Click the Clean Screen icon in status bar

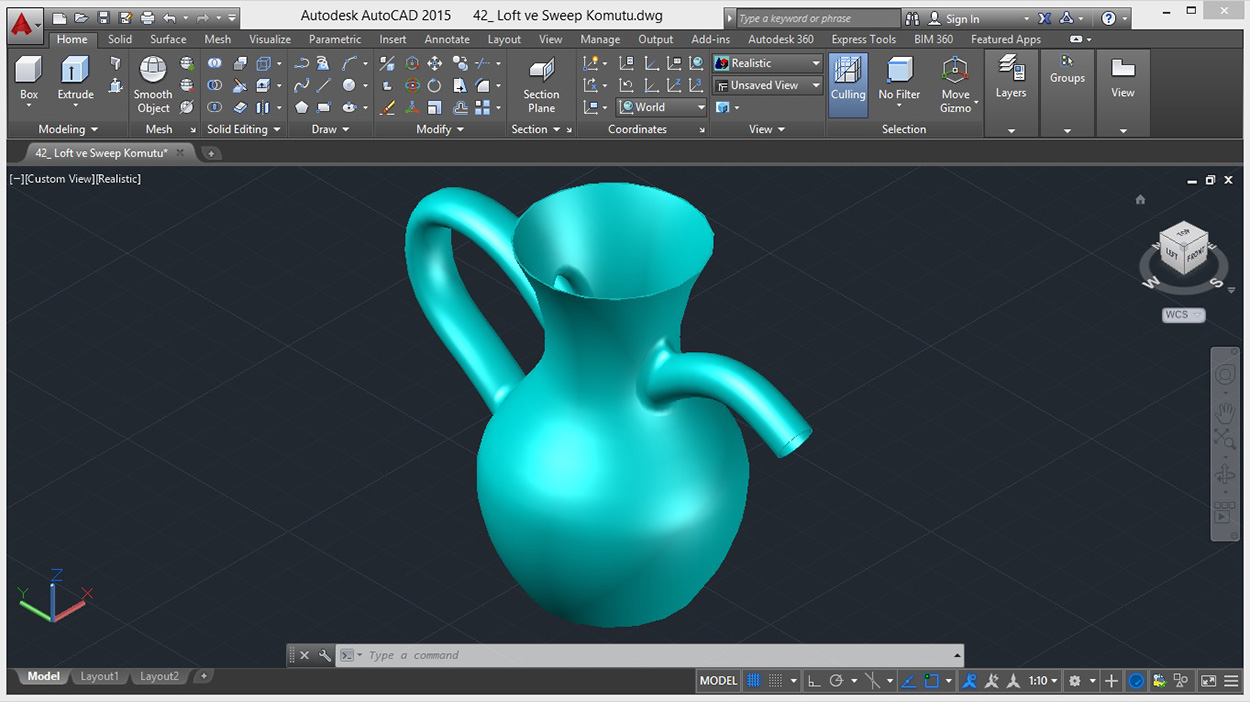pos(1208,681)
